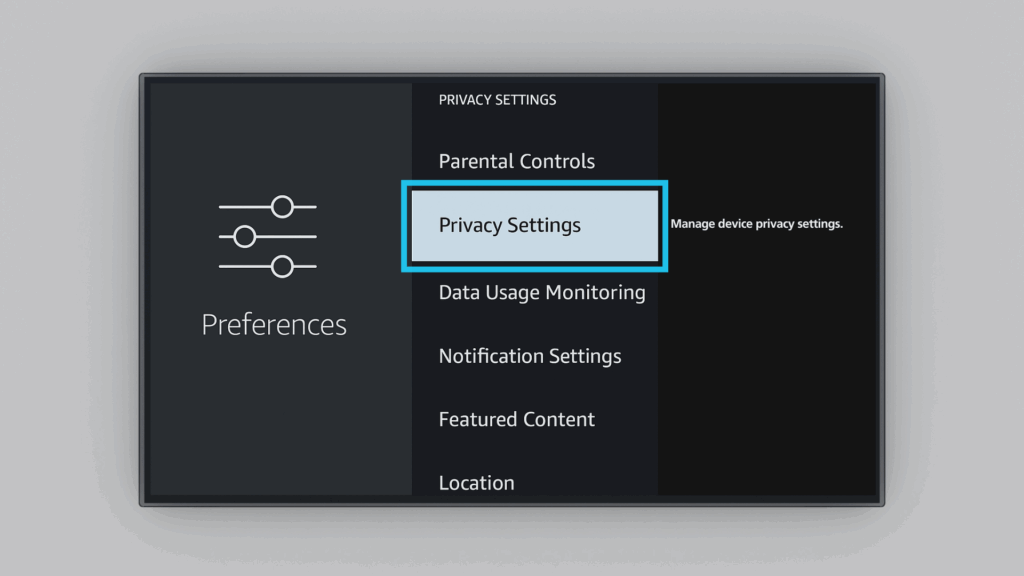
Task: Click the top slider's circular knob
Action: tap(283, 207)
